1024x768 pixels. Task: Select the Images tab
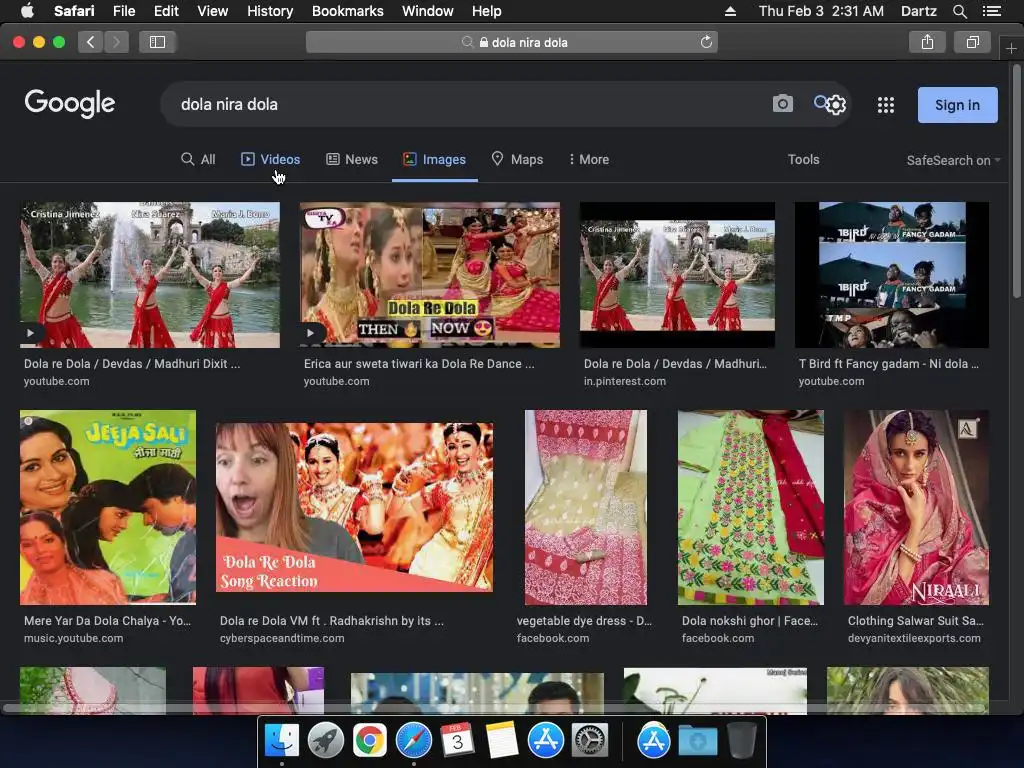click(434, 159)
